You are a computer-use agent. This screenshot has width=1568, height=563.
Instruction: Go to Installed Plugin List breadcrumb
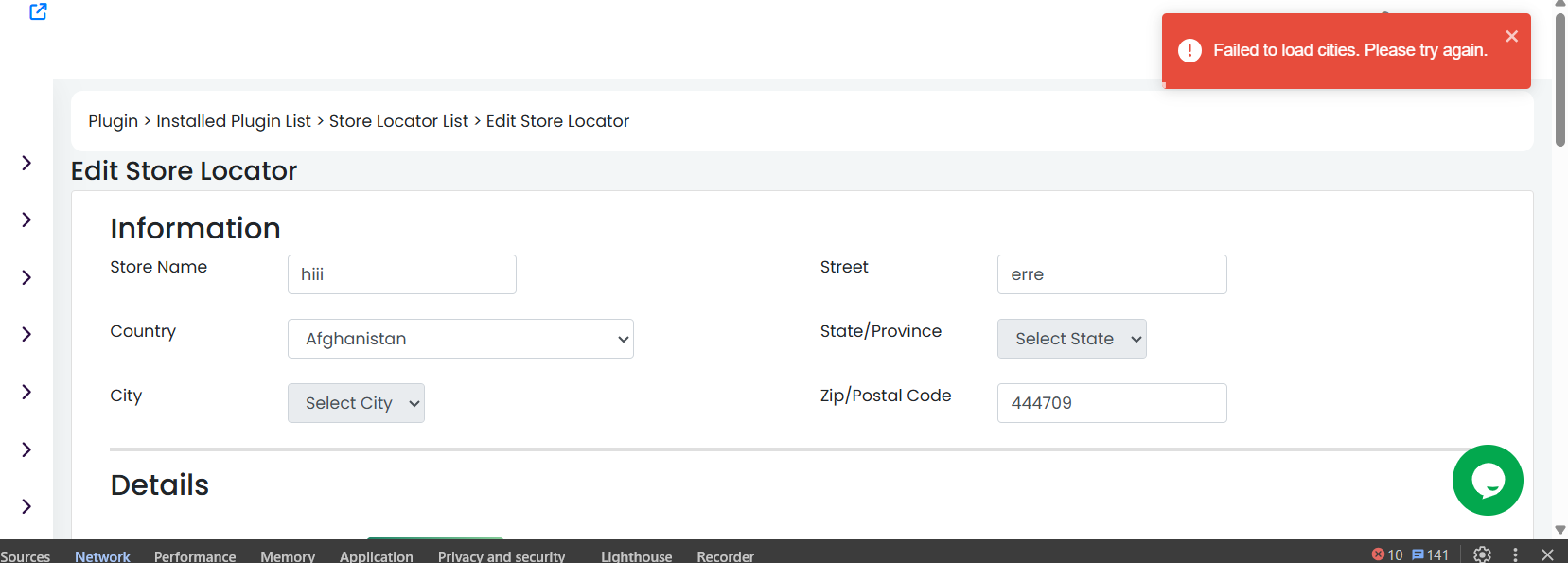click(x=234, y=121)
